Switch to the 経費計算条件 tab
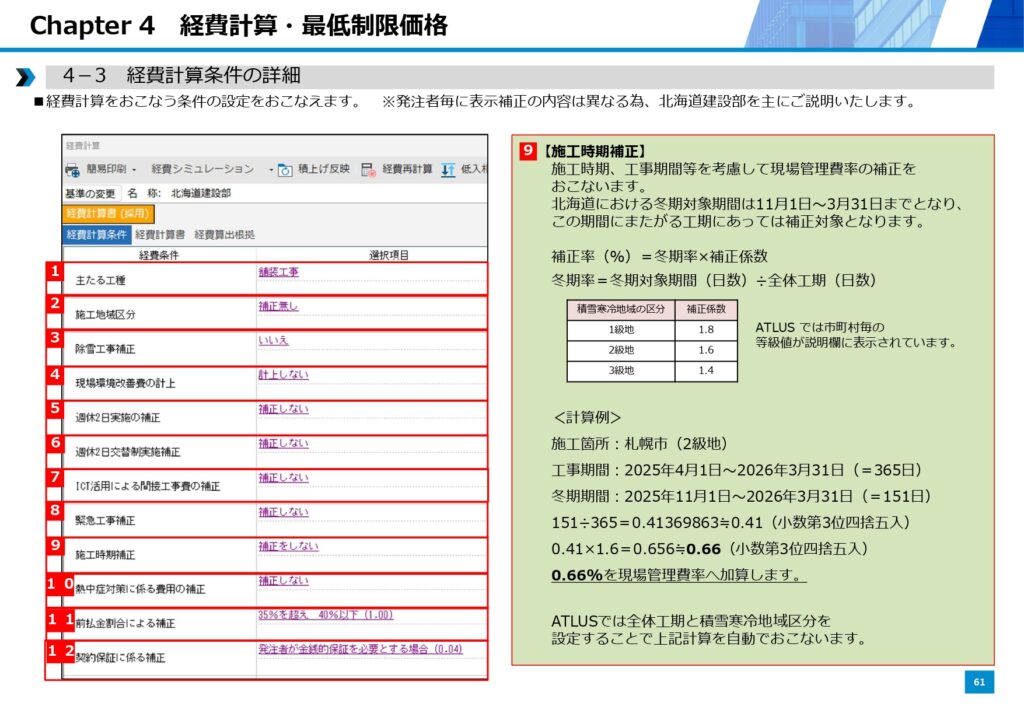The width and height of the screenshot is (1024, 724). 97,234
